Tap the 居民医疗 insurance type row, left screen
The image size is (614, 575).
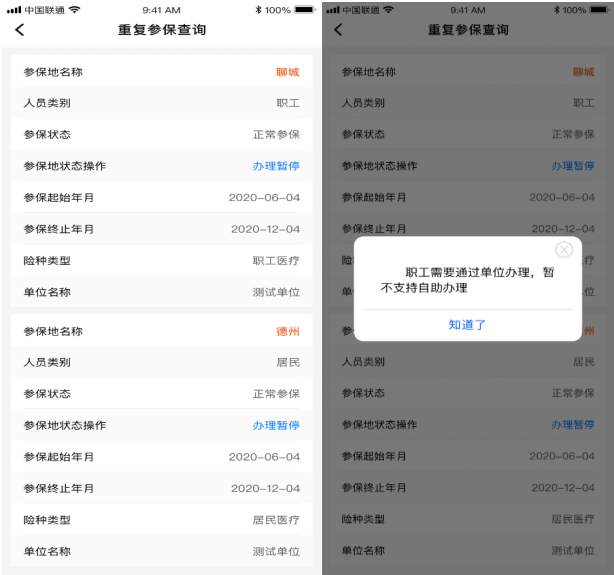tap(160, 520)
